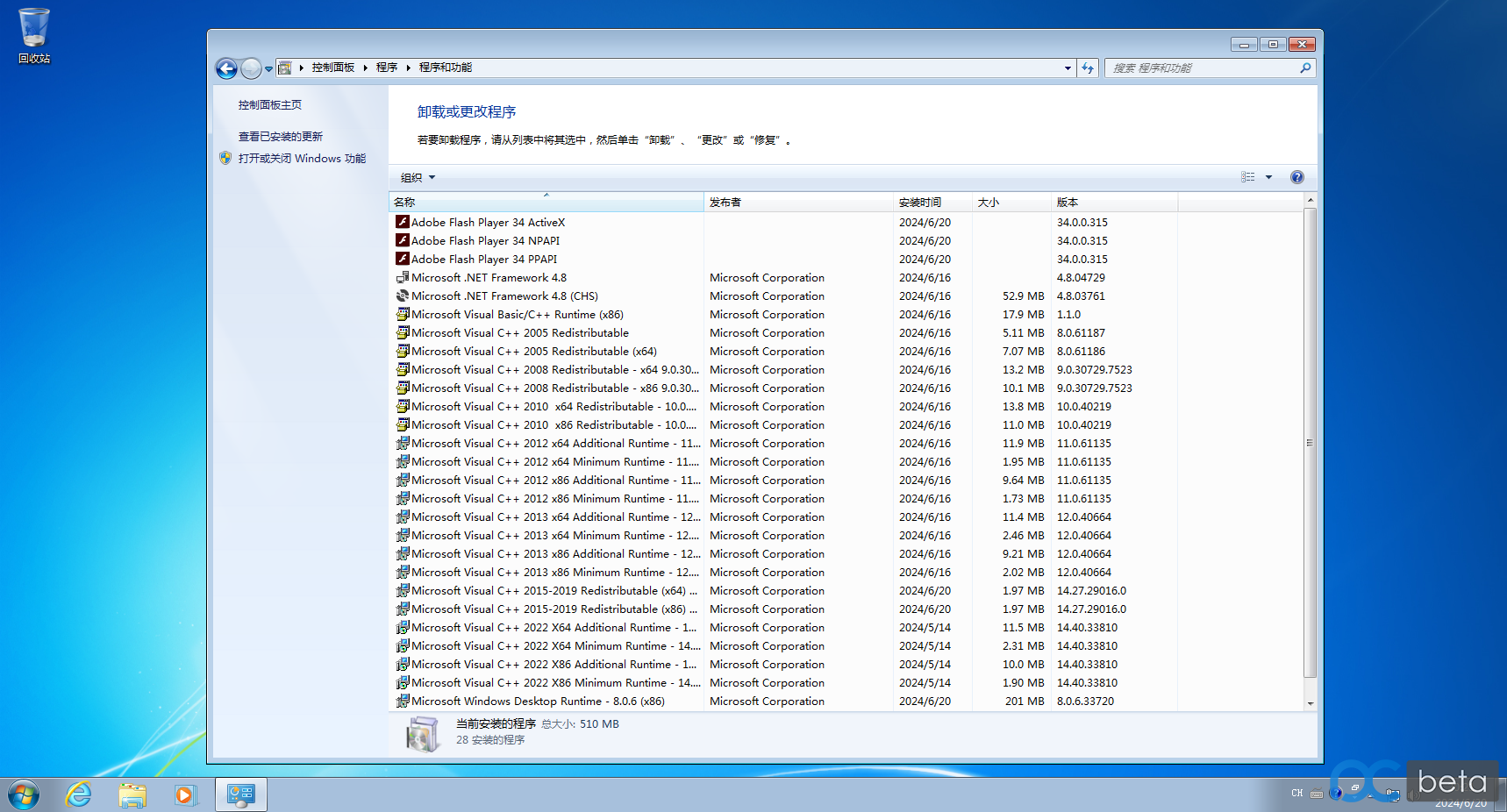Screen dimensions: 1507x812
Task: Click Visual C++ 2008 x64 entry icon
Action: [403, 369]
